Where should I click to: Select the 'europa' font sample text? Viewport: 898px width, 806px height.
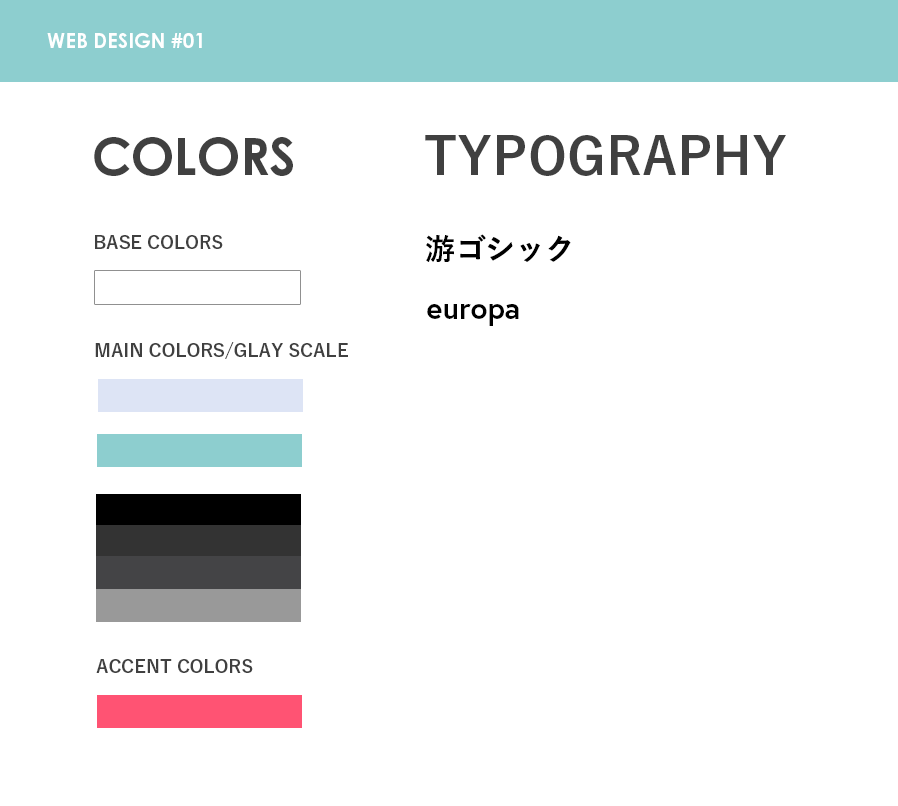pyautogui.click(x=473, y=310)
